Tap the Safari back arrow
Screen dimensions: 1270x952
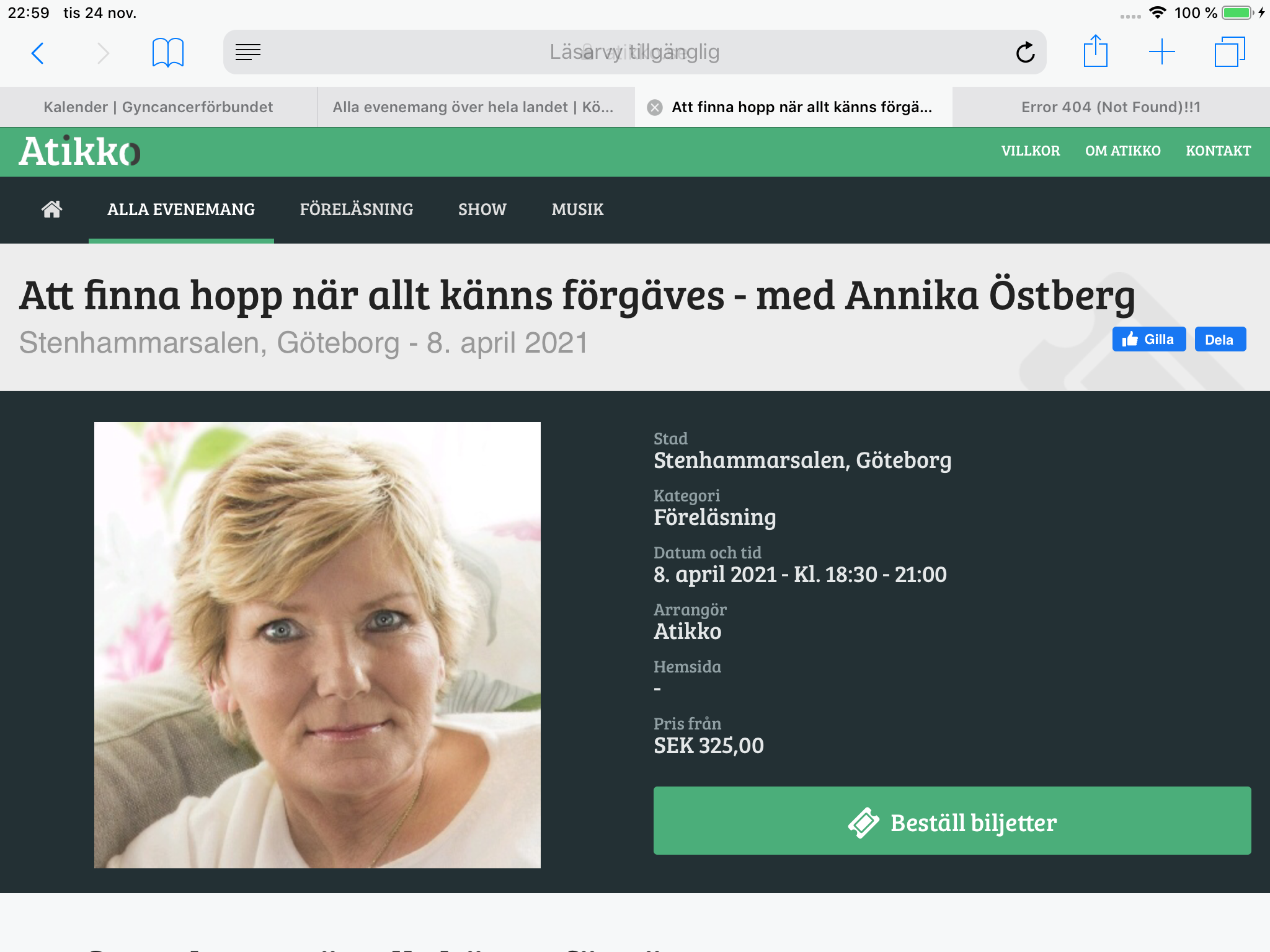[37, 53]
